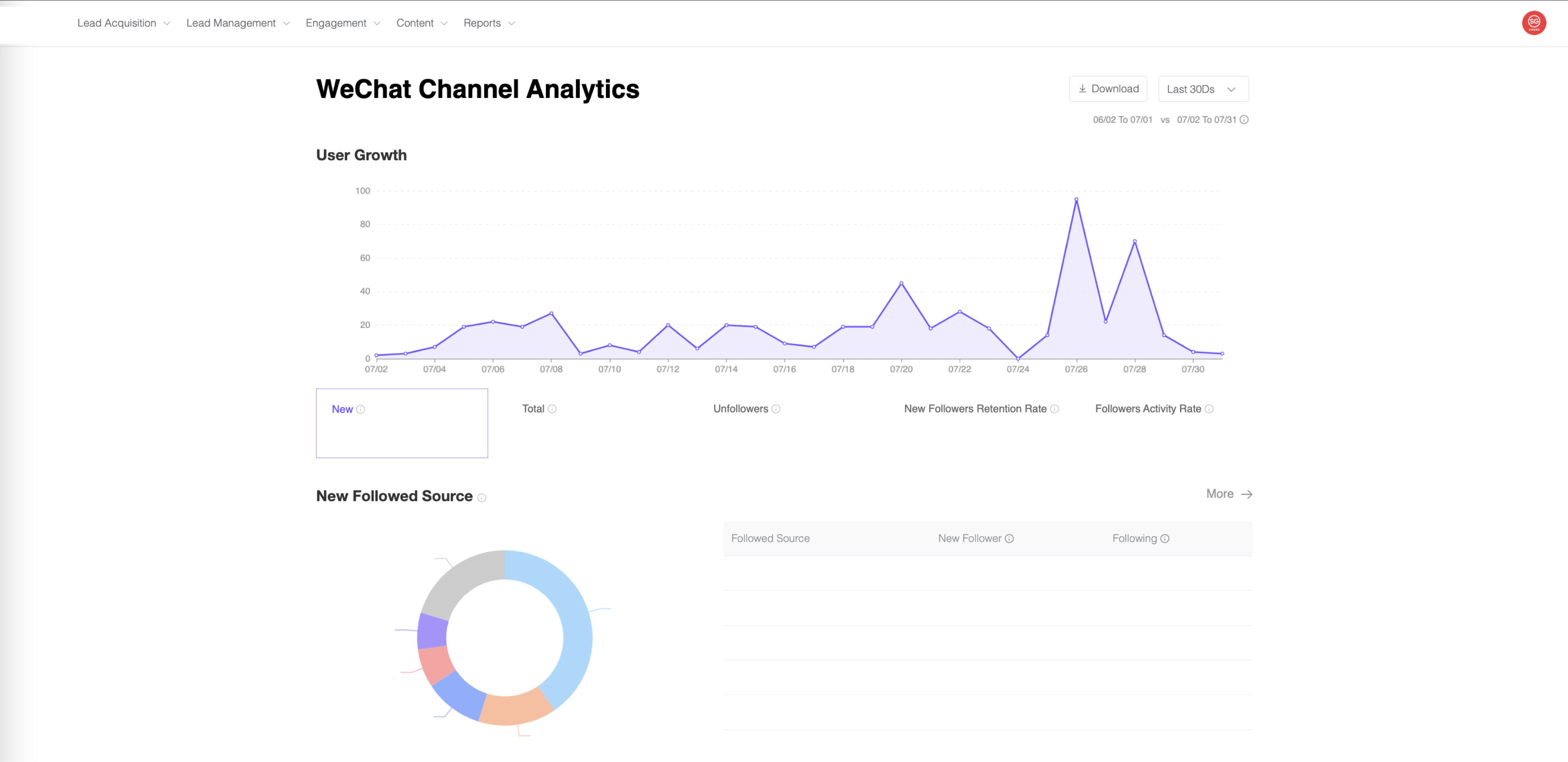1568x762 pixels.
Task: Click the info icon next to Total
Action: 552,409
